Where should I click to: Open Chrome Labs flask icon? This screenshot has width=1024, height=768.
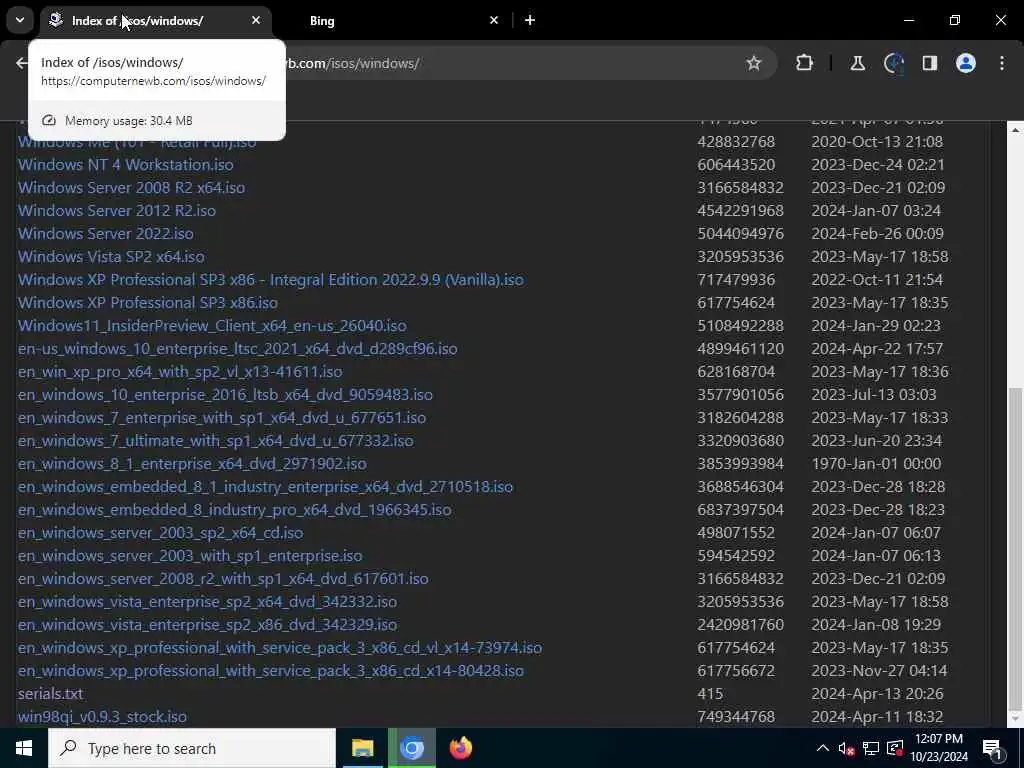pyautogui.click(x=857, y=63)
